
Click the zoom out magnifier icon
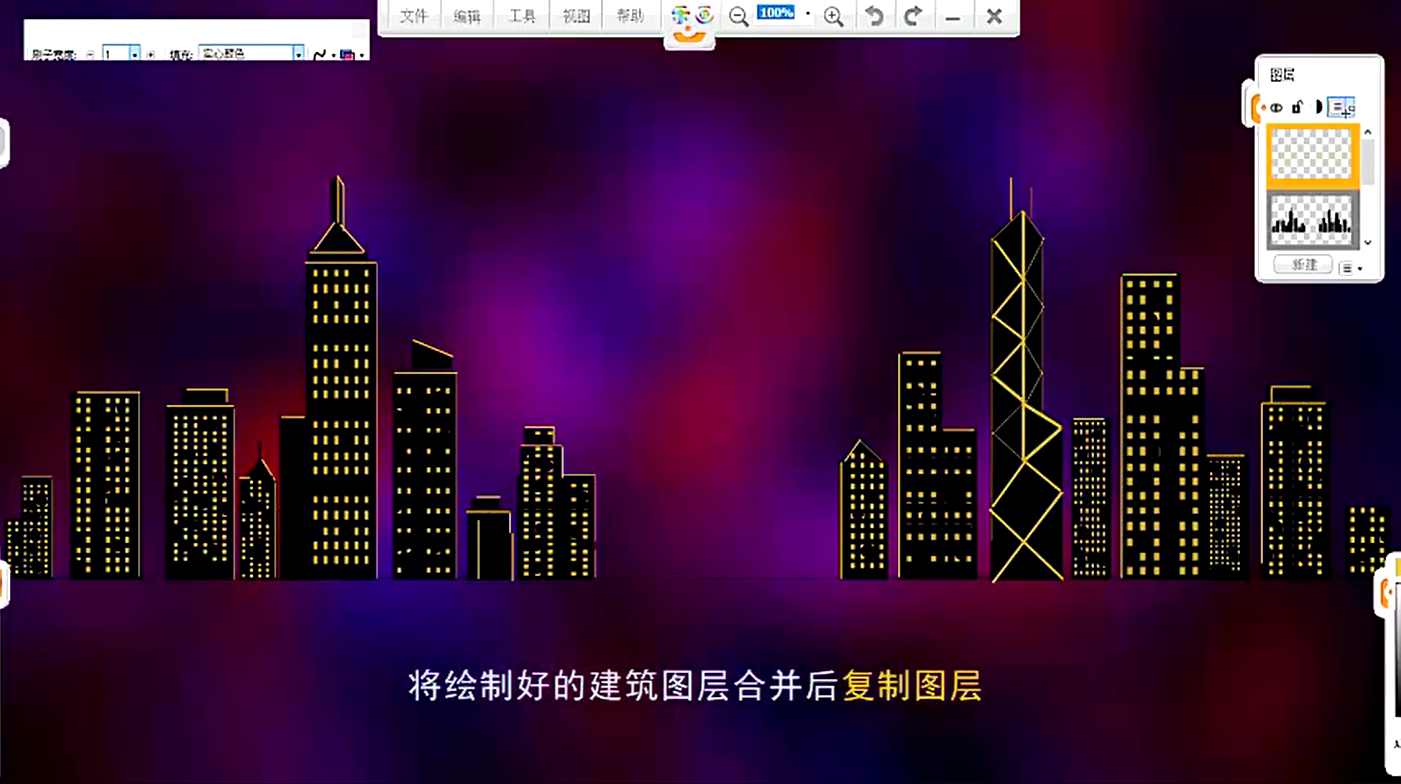tap(738, 16)
